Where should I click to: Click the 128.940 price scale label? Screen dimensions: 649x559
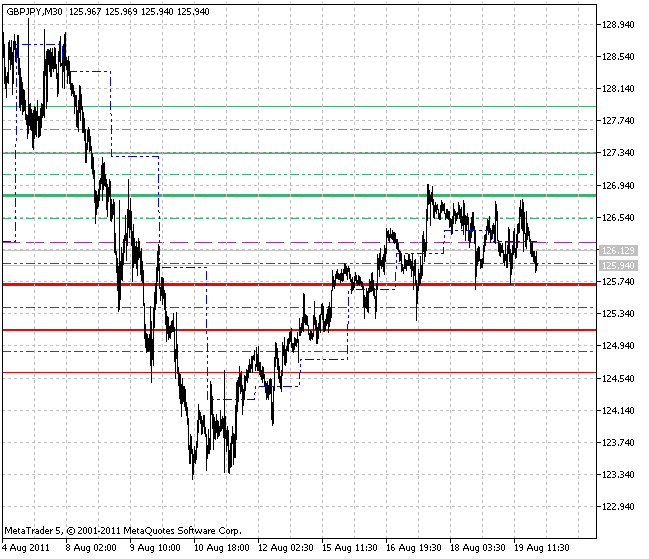pyautogui.click(x=618, y=25)
